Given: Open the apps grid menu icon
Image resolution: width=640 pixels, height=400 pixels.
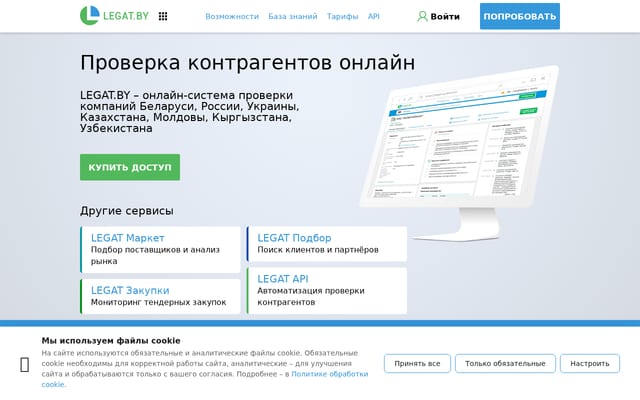Looking at the screenshot, I should tap(163, 16).
